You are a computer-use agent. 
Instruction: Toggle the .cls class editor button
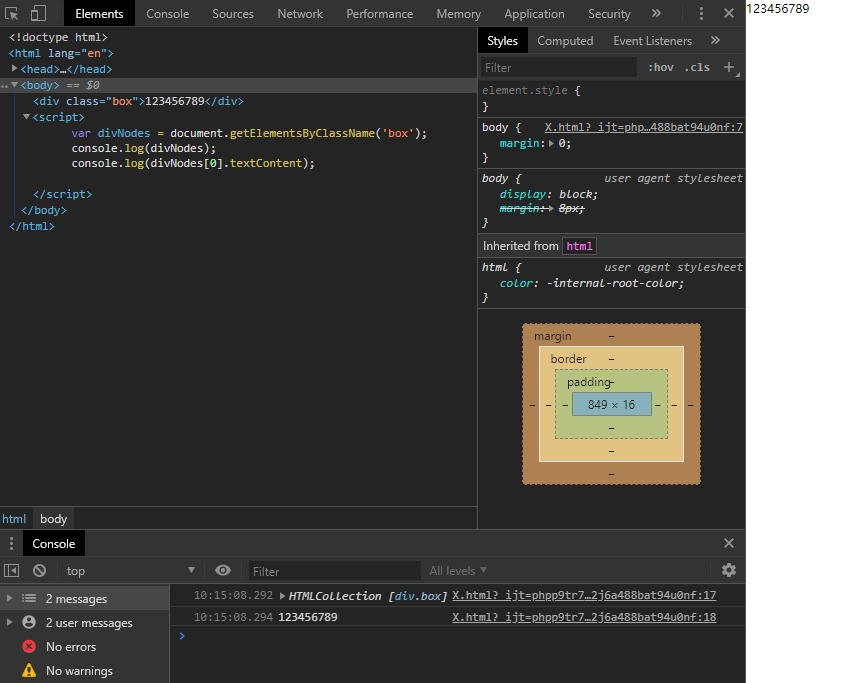coord(697,67)
